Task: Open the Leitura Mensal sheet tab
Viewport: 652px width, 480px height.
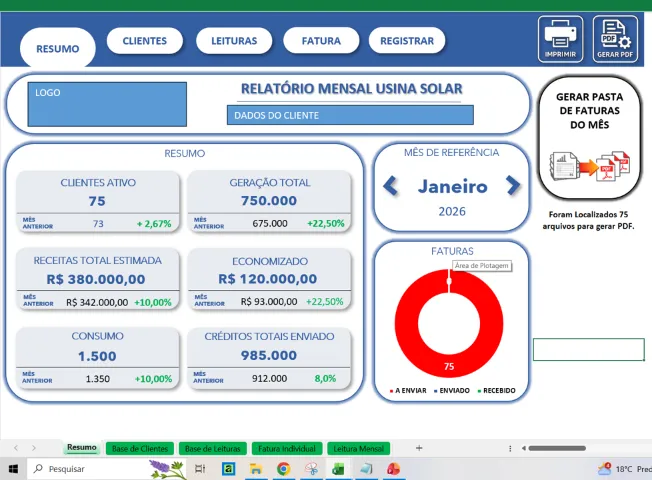Action: tap(358, 448)
